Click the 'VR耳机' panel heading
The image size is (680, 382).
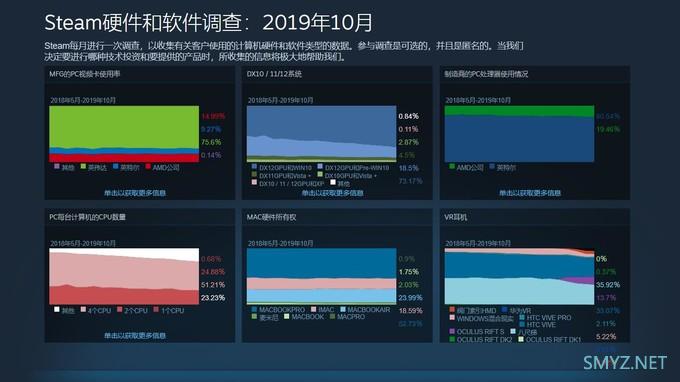456,217
